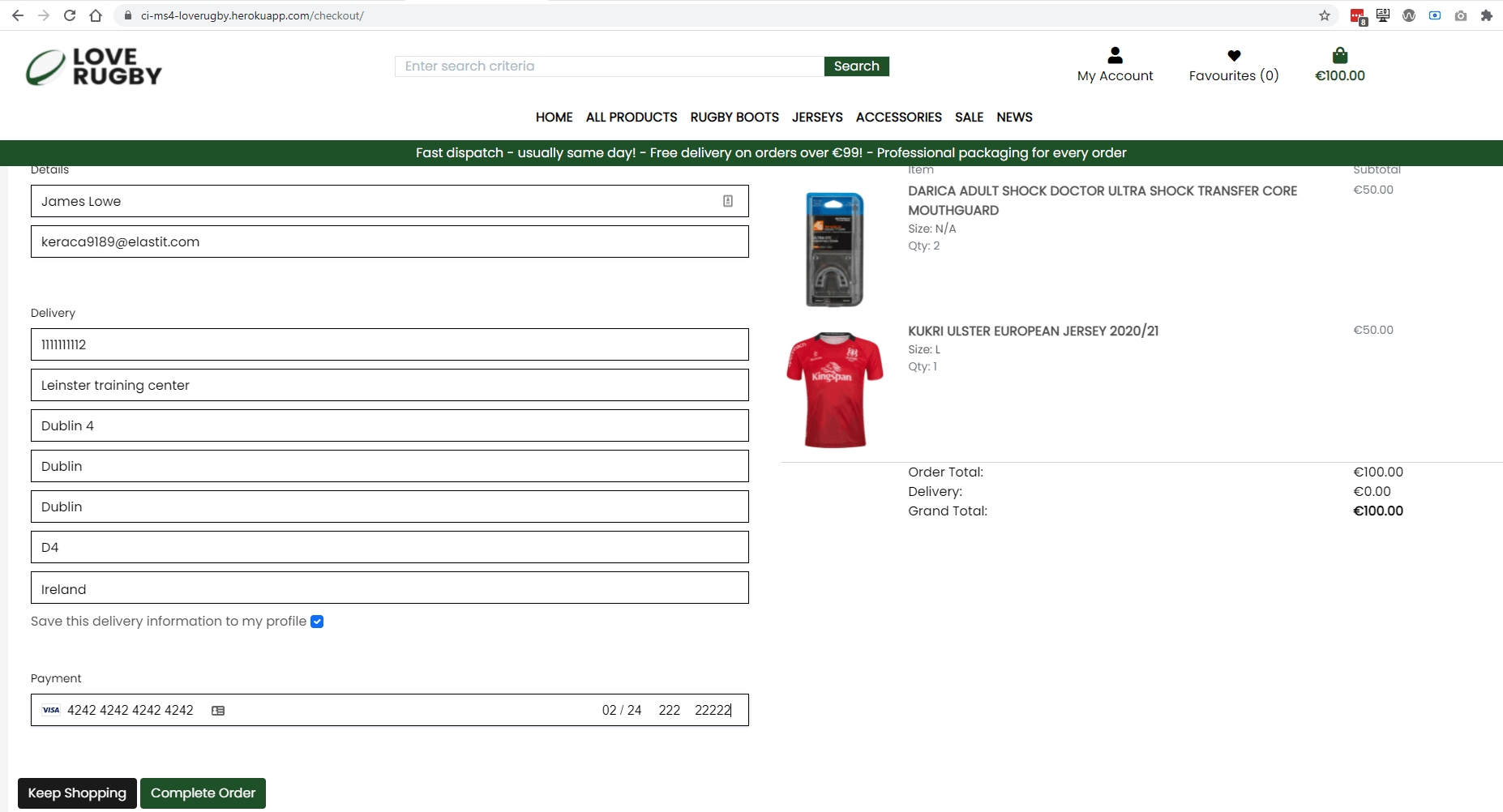
Task: Click the Visa card brand icon
Action: (x=51, y=710)
